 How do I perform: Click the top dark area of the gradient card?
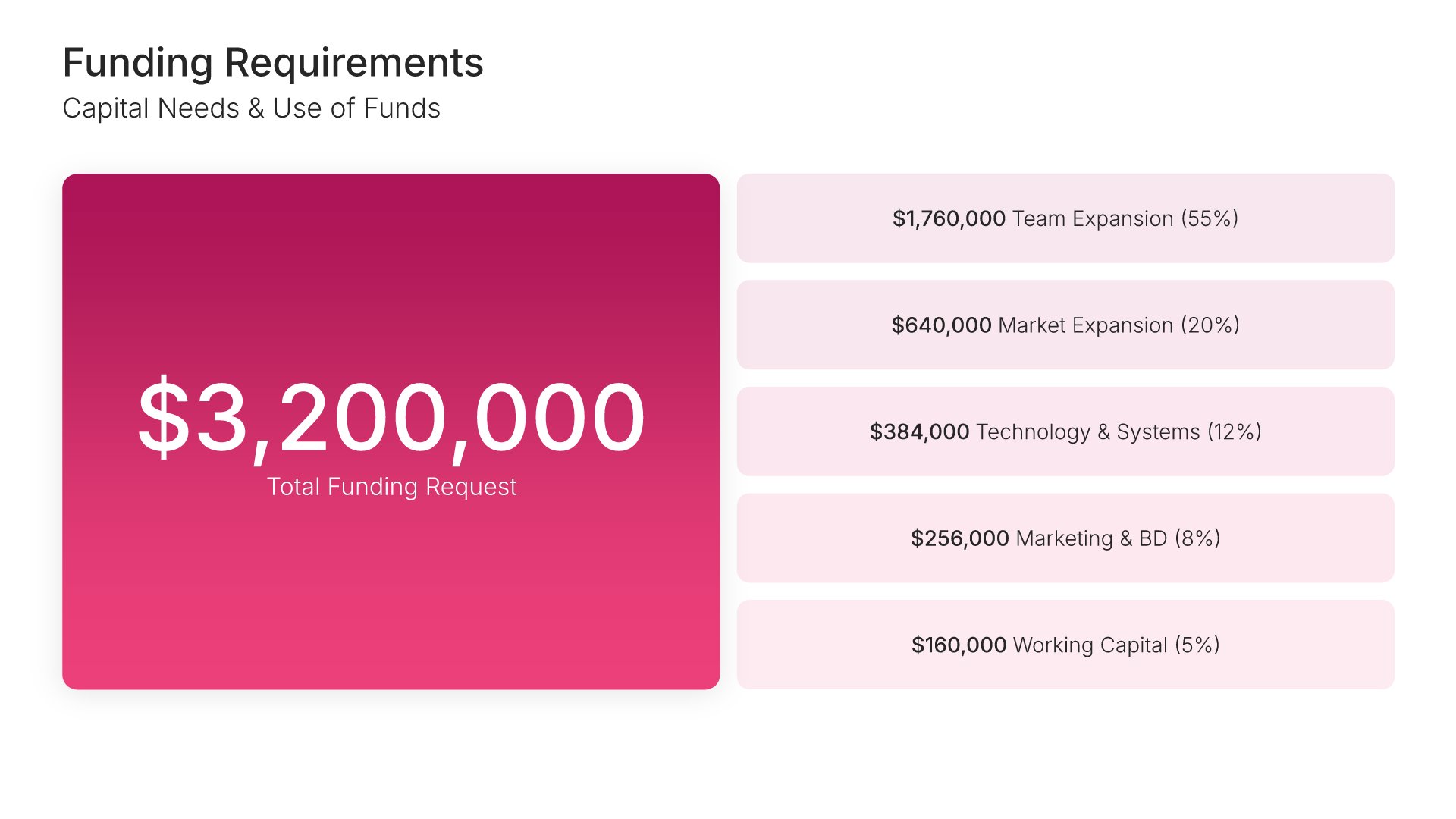click(x=391, y=220)
